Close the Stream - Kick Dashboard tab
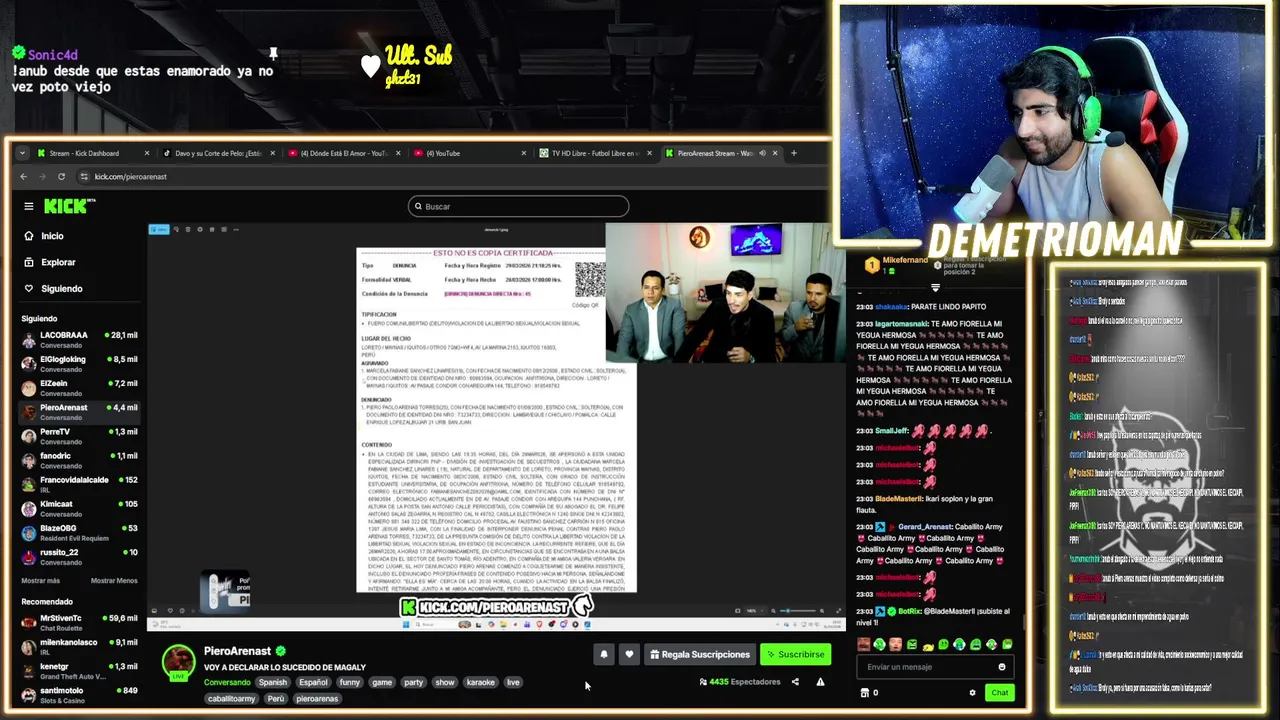Image resolution: width=1280 pixels, height=720 pixels. pos(147,153)
